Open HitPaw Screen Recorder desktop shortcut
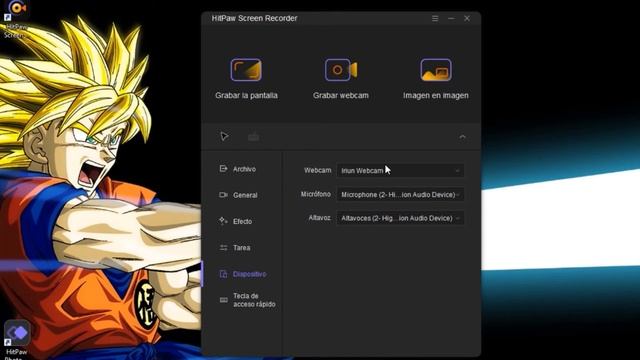The image size is (640, 360). tap(16, 20)
